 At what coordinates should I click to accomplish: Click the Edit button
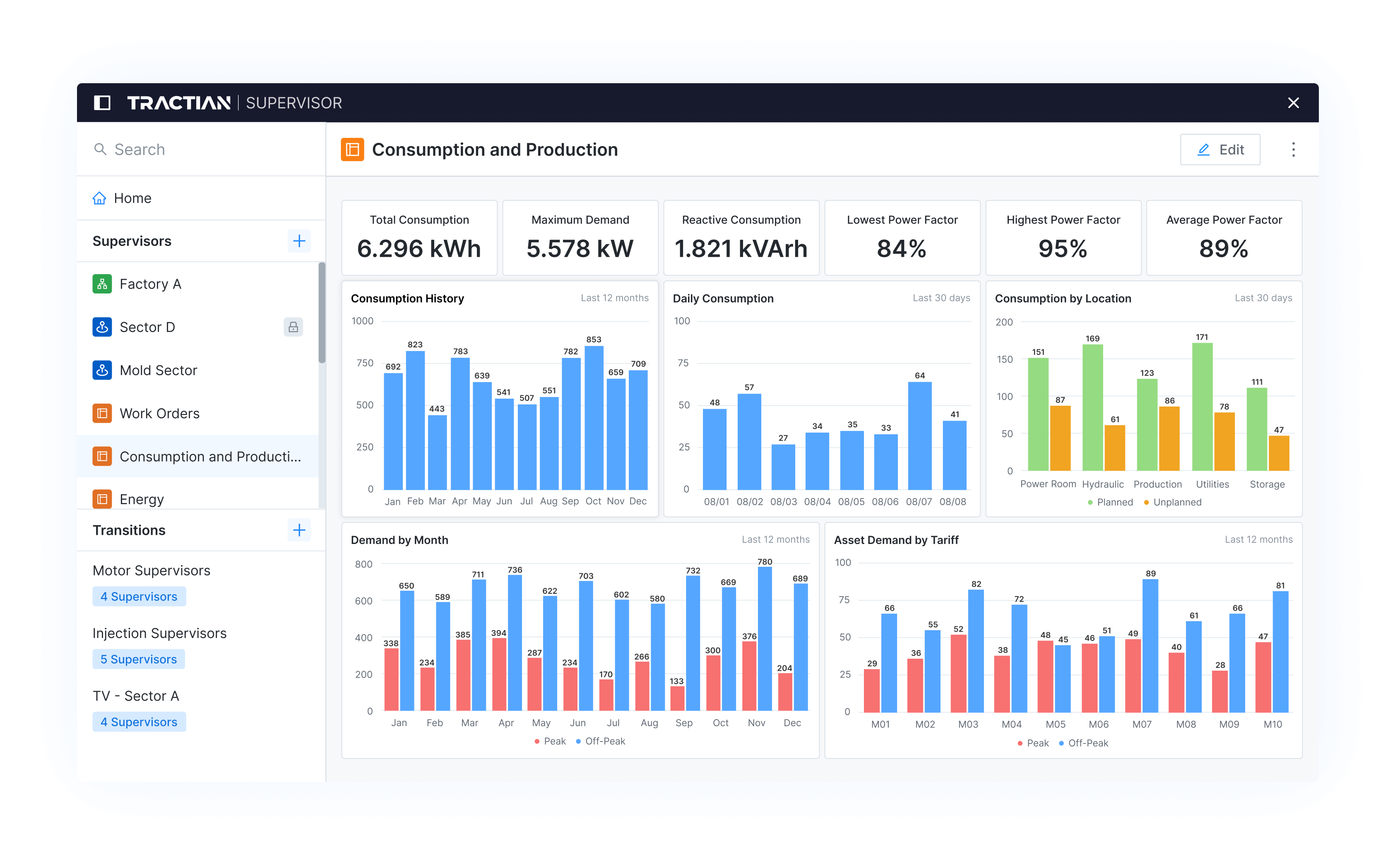point(1220,149)
